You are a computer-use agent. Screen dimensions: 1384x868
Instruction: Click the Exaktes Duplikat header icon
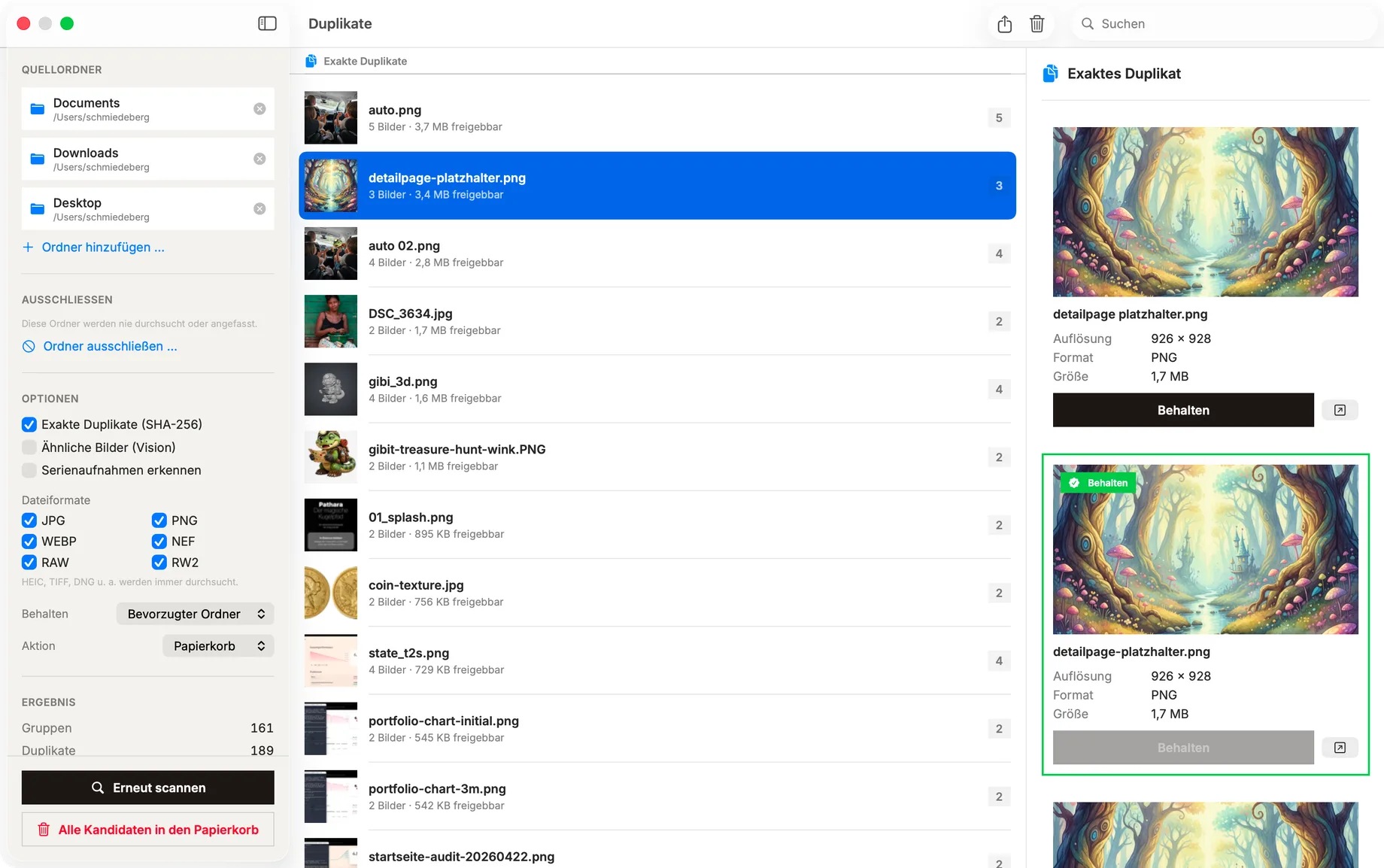(x=1051, y=73)
